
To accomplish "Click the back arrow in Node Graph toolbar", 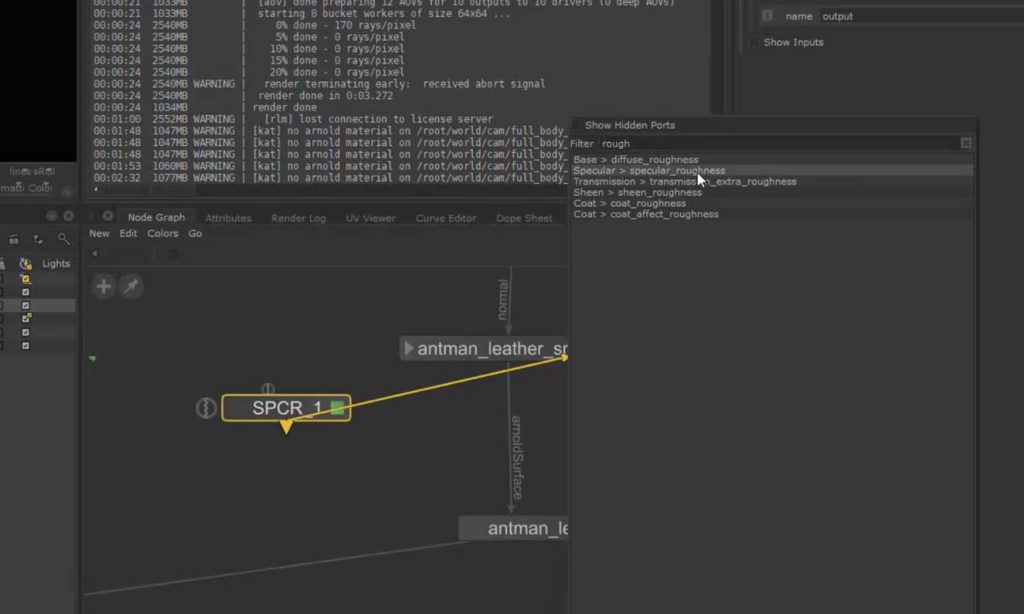I will [x=95, y=254].
